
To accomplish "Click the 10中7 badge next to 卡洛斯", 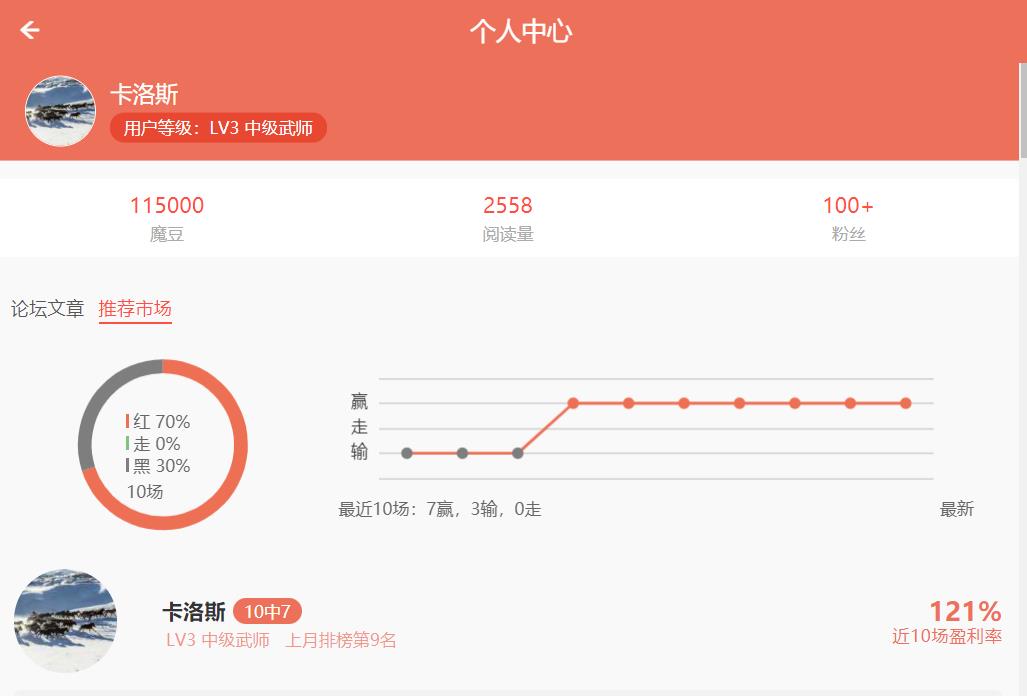I will point(267,612).
